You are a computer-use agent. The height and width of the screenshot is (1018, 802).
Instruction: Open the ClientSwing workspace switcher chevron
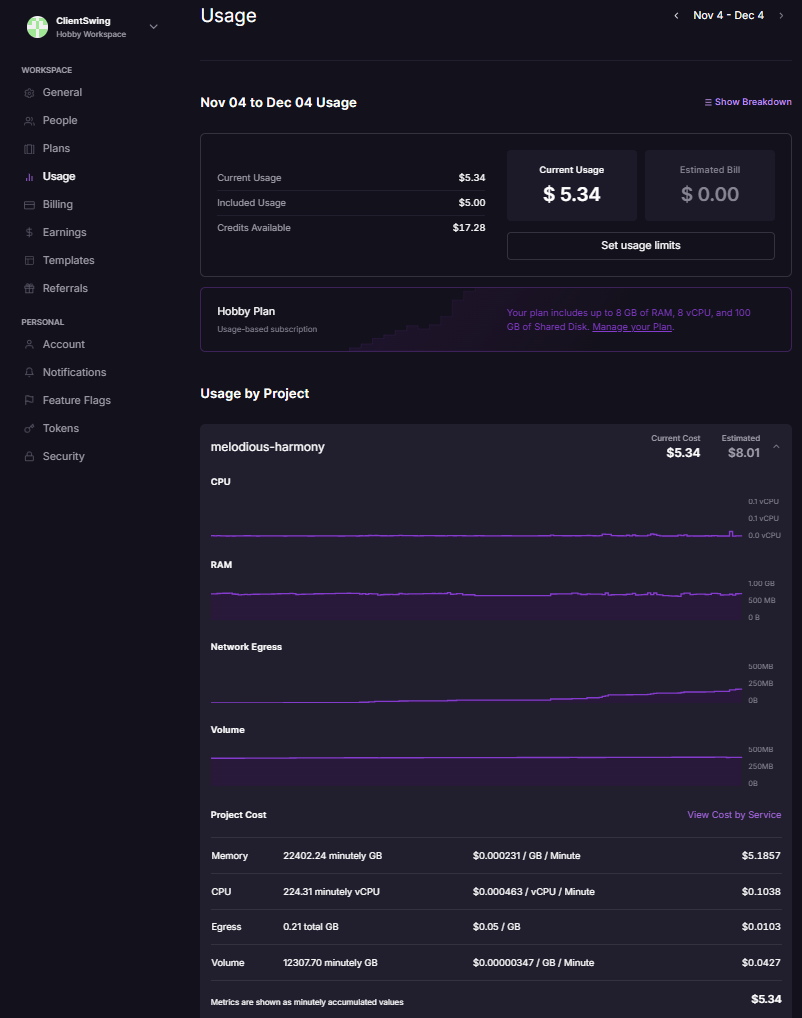(x=153, y=27)
